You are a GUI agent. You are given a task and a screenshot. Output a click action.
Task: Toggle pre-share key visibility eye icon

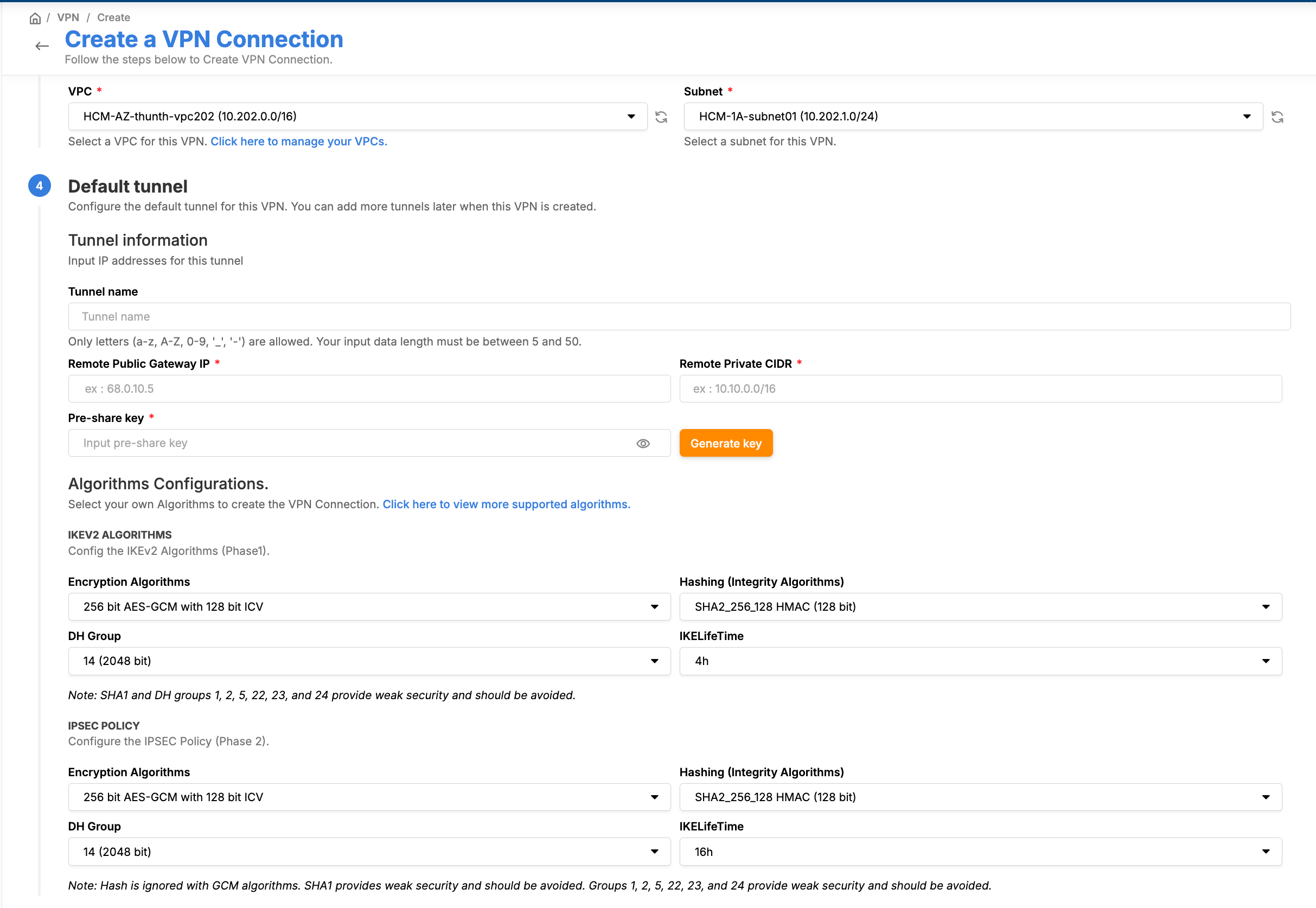[643, 444]
